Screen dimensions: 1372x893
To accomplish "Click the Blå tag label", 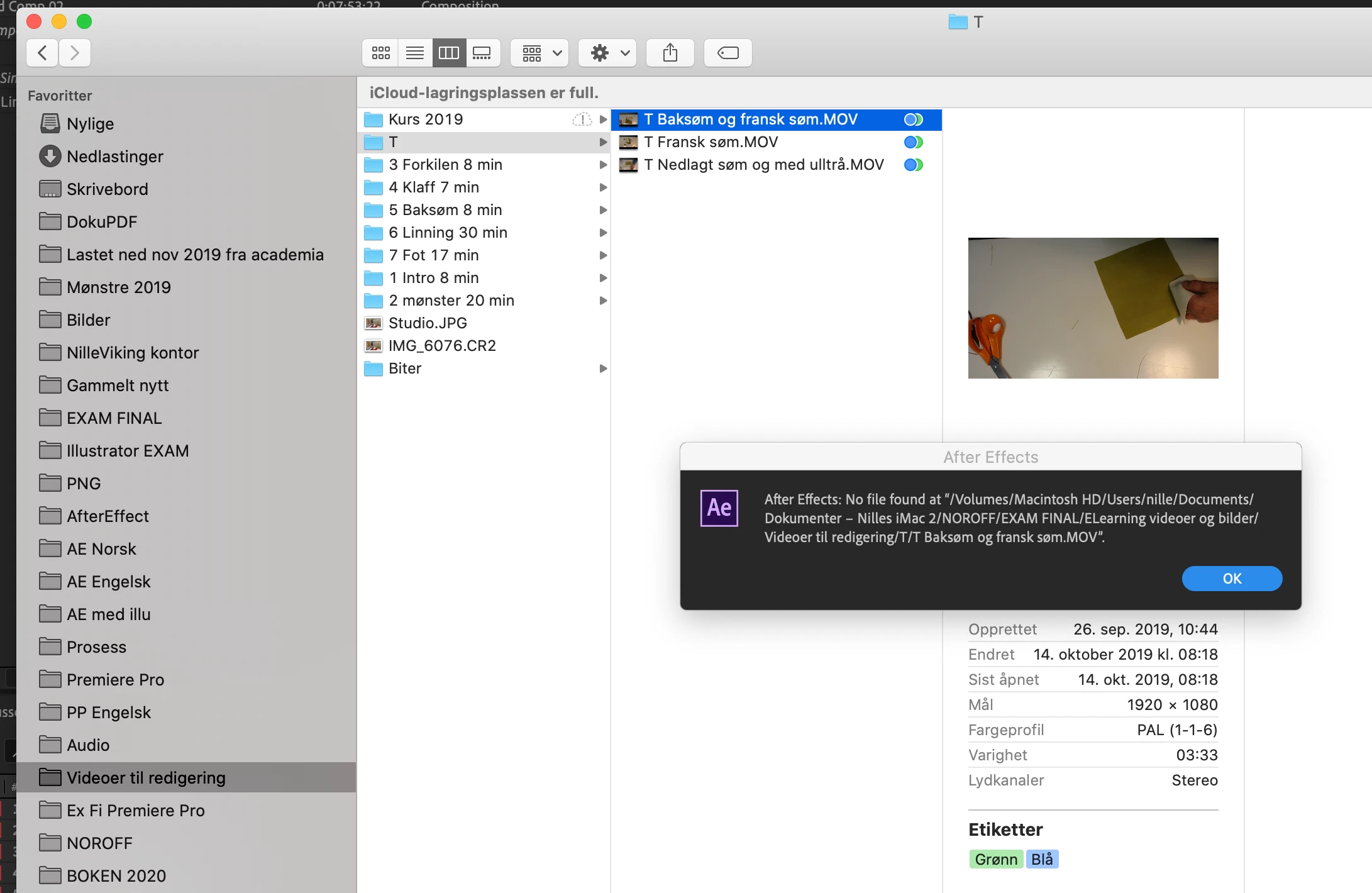I will click(1042, 859).
